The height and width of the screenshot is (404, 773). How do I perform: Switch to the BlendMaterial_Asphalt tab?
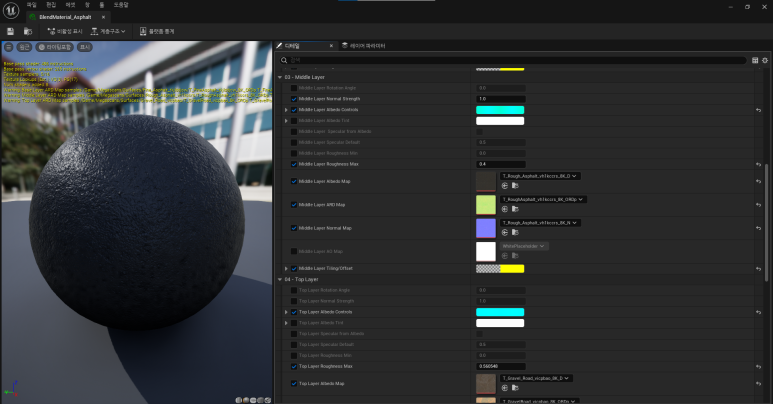coord(66,17)
